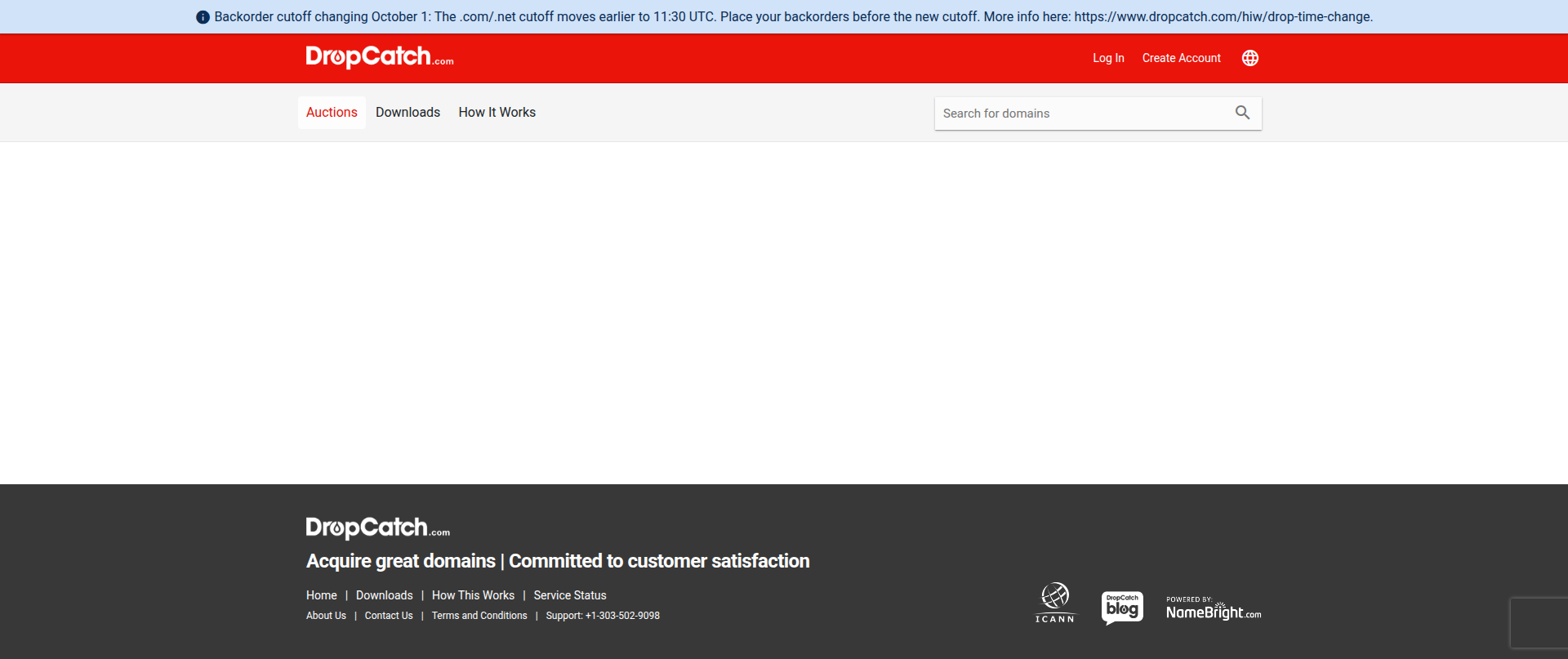
Task: Open the DropCatch blog icon
Action: 1122,608
